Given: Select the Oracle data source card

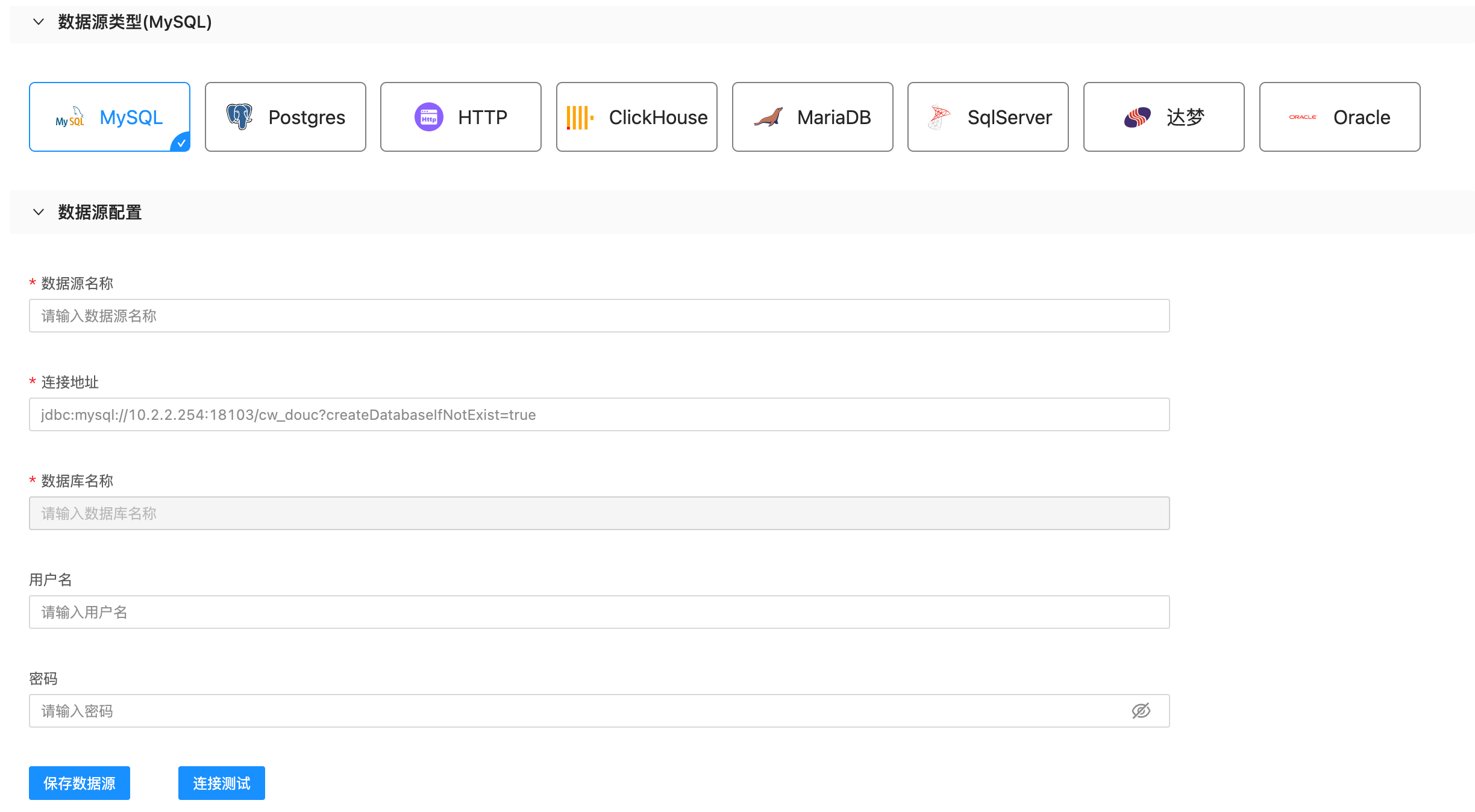Looking at the screenshot, I should (x=1339, y=117).
